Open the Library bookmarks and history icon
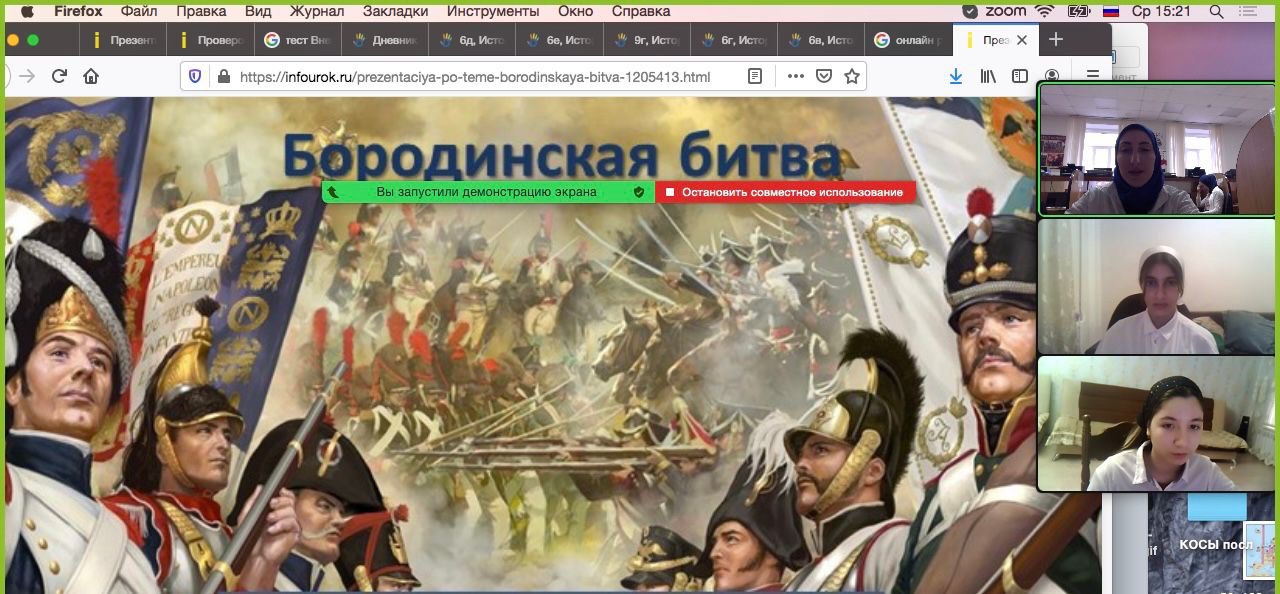Screen dimensions: 1280x594 point(988,76)
